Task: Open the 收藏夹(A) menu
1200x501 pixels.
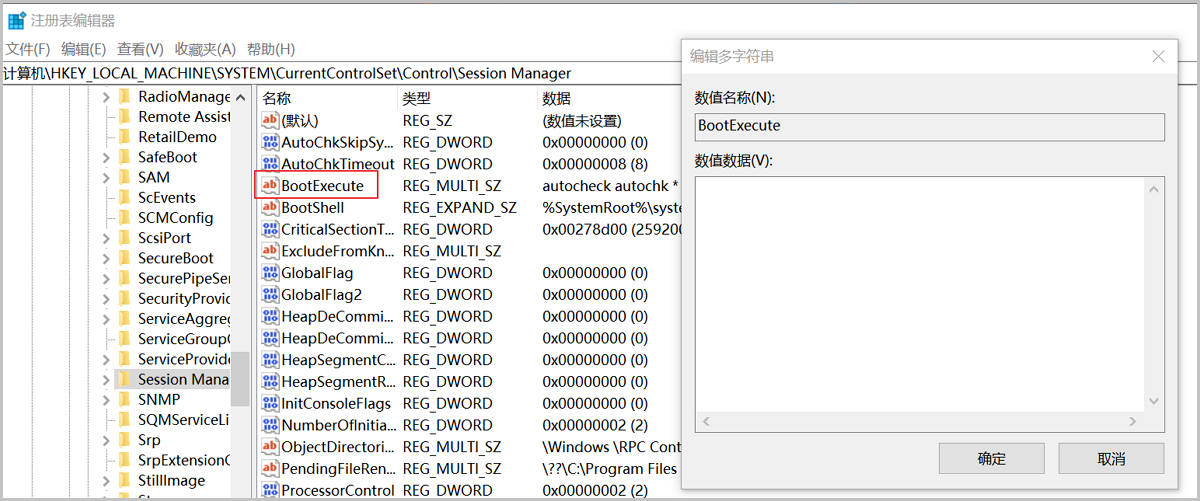Action: coord(205,49)
